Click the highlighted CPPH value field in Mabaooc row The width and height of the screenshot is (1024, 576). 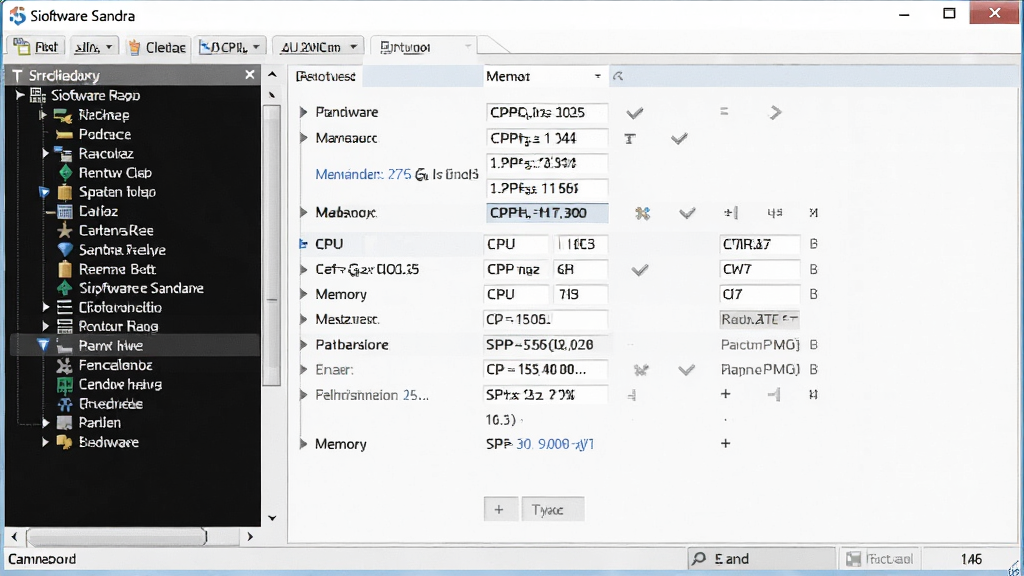(547, 213)
